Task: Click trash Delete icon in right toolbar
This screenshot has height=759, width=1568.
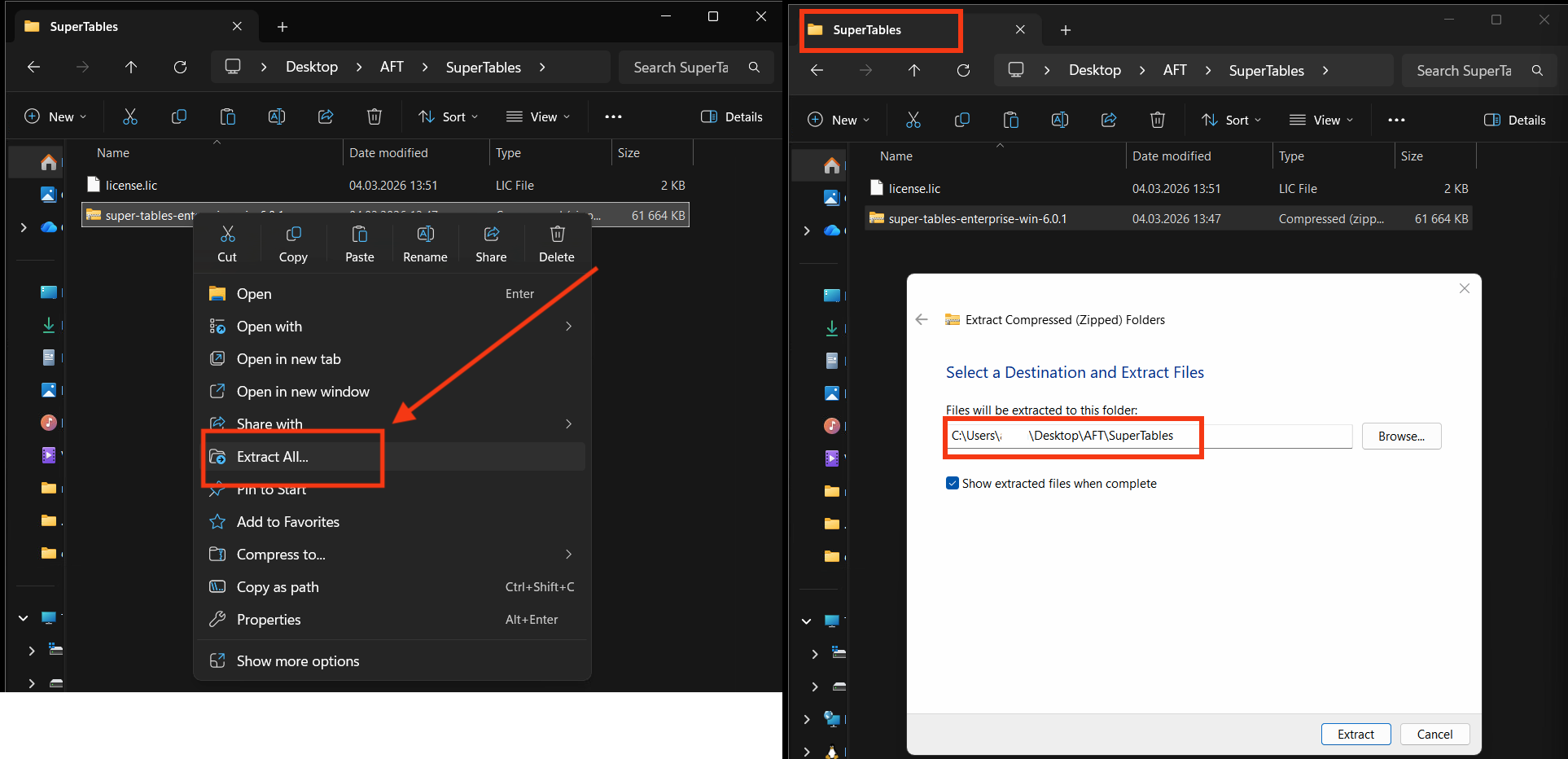Action: tap(1157, 121)
